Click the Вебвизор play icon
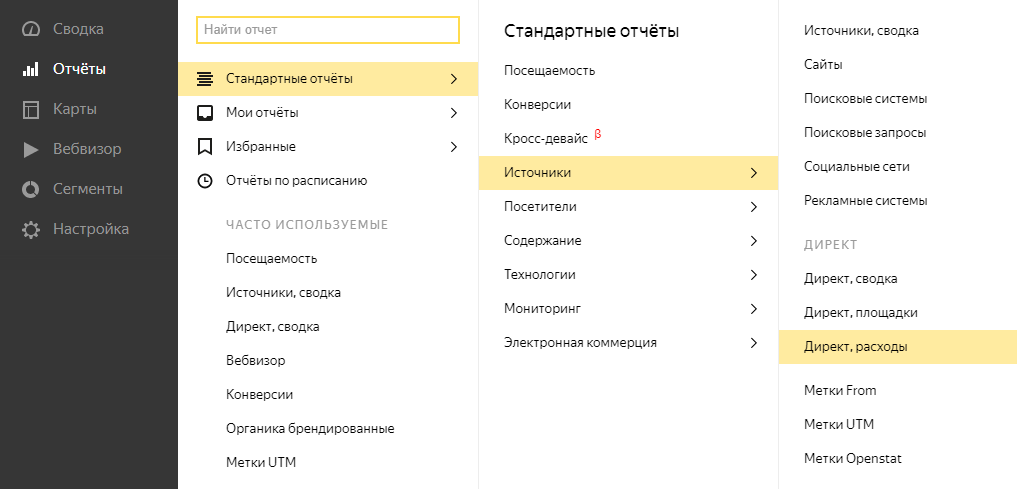 tap(31, 149)
